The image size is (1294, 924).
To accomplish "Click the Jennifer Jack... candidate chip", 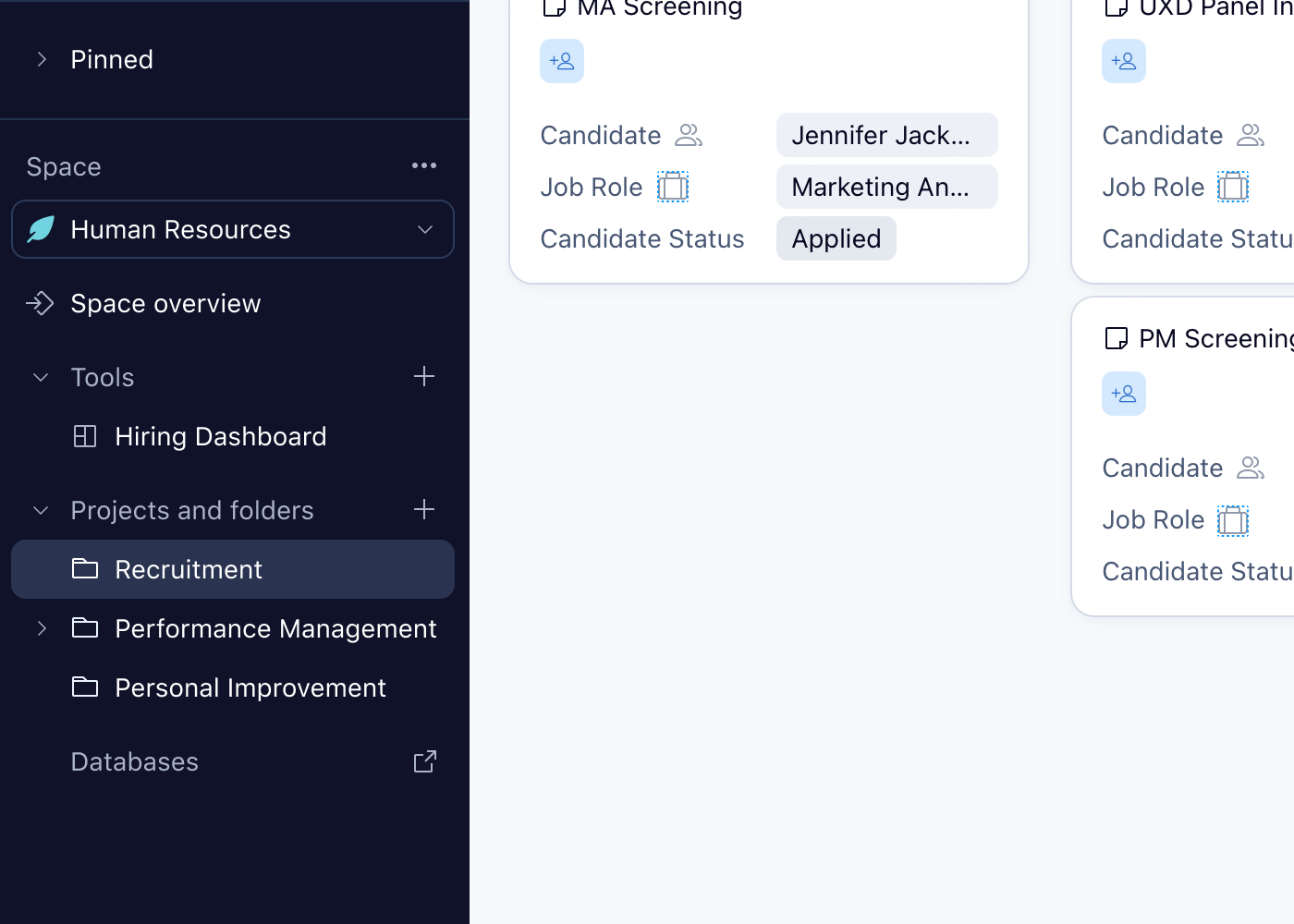I will click(887, 135).
